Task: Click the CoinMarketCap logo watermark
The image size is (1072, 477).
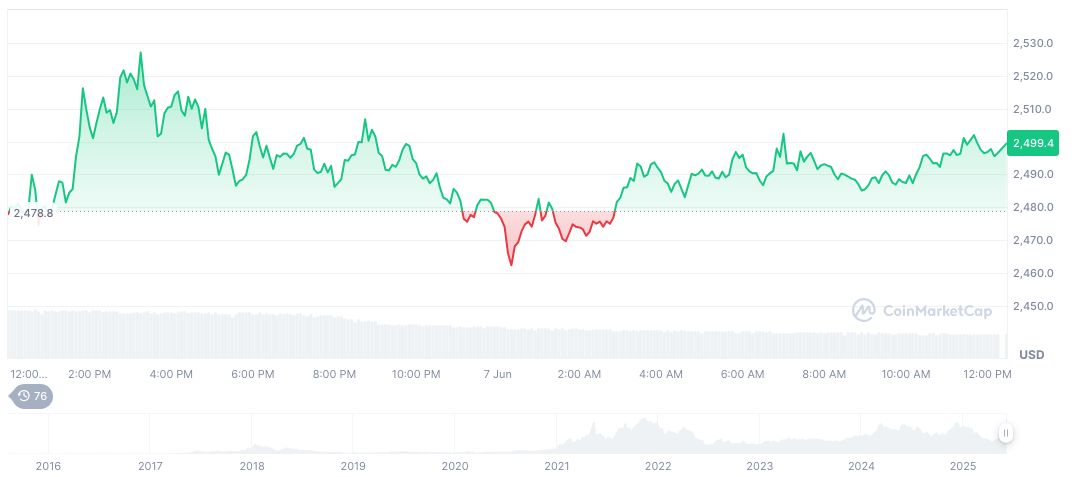Action: click(922, 310)
